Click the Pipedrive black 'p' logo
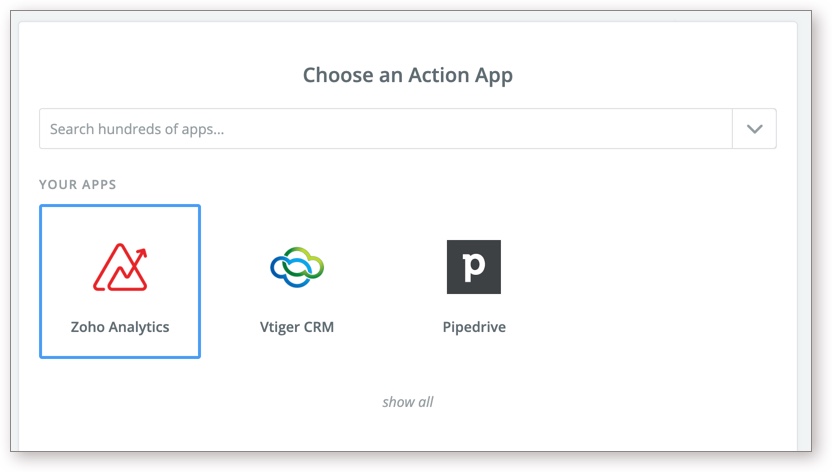Viewport: 832px width, 472px height. tap(474, 267)
